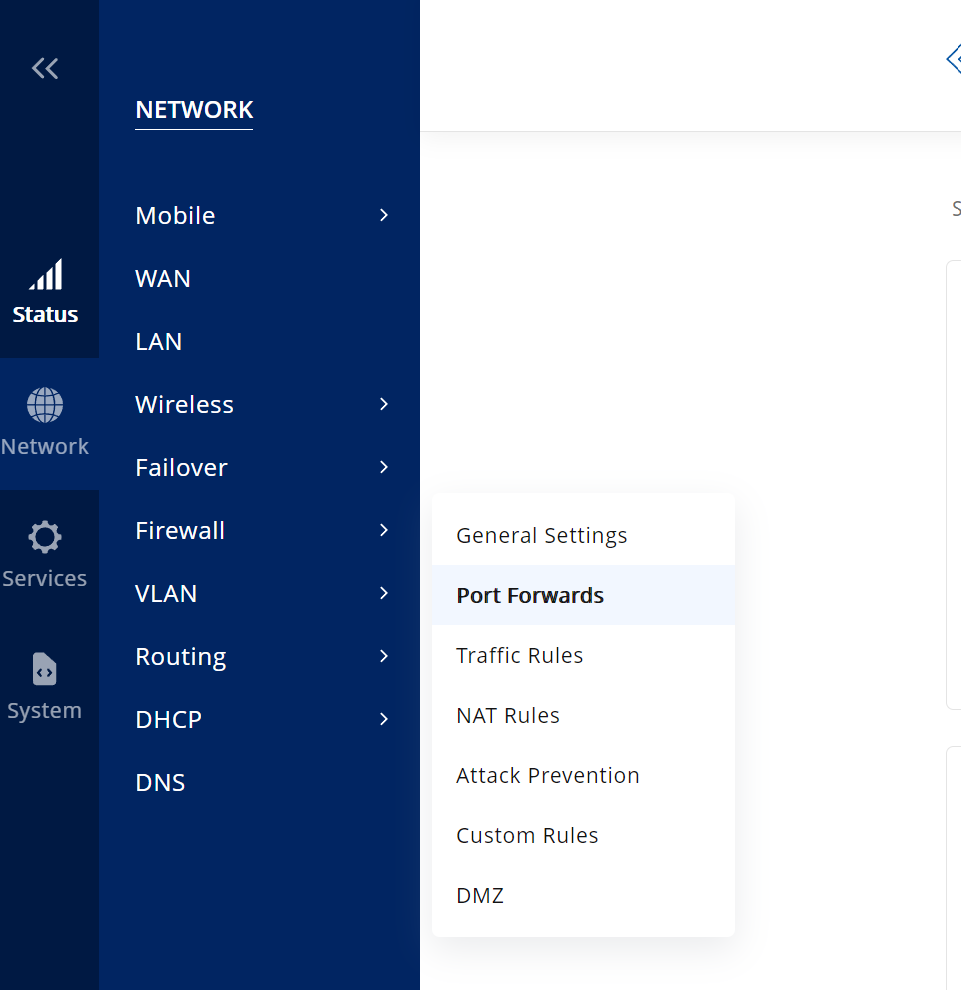Select Custom Rules from the submenu
Screen dimensions: 961x990
coord(527,835)
